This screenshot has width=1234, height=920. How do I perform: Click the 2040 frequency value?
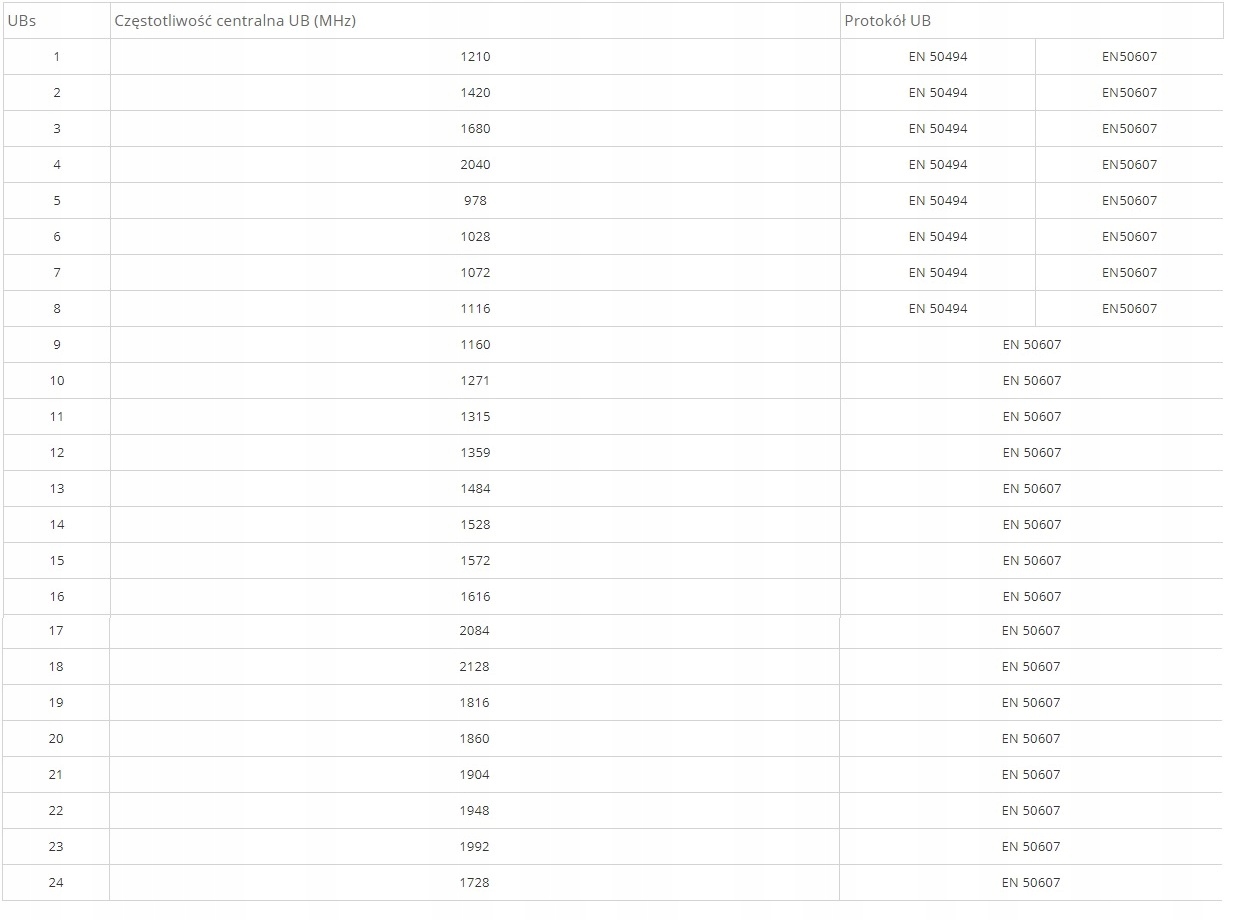(x=475, y=165)
